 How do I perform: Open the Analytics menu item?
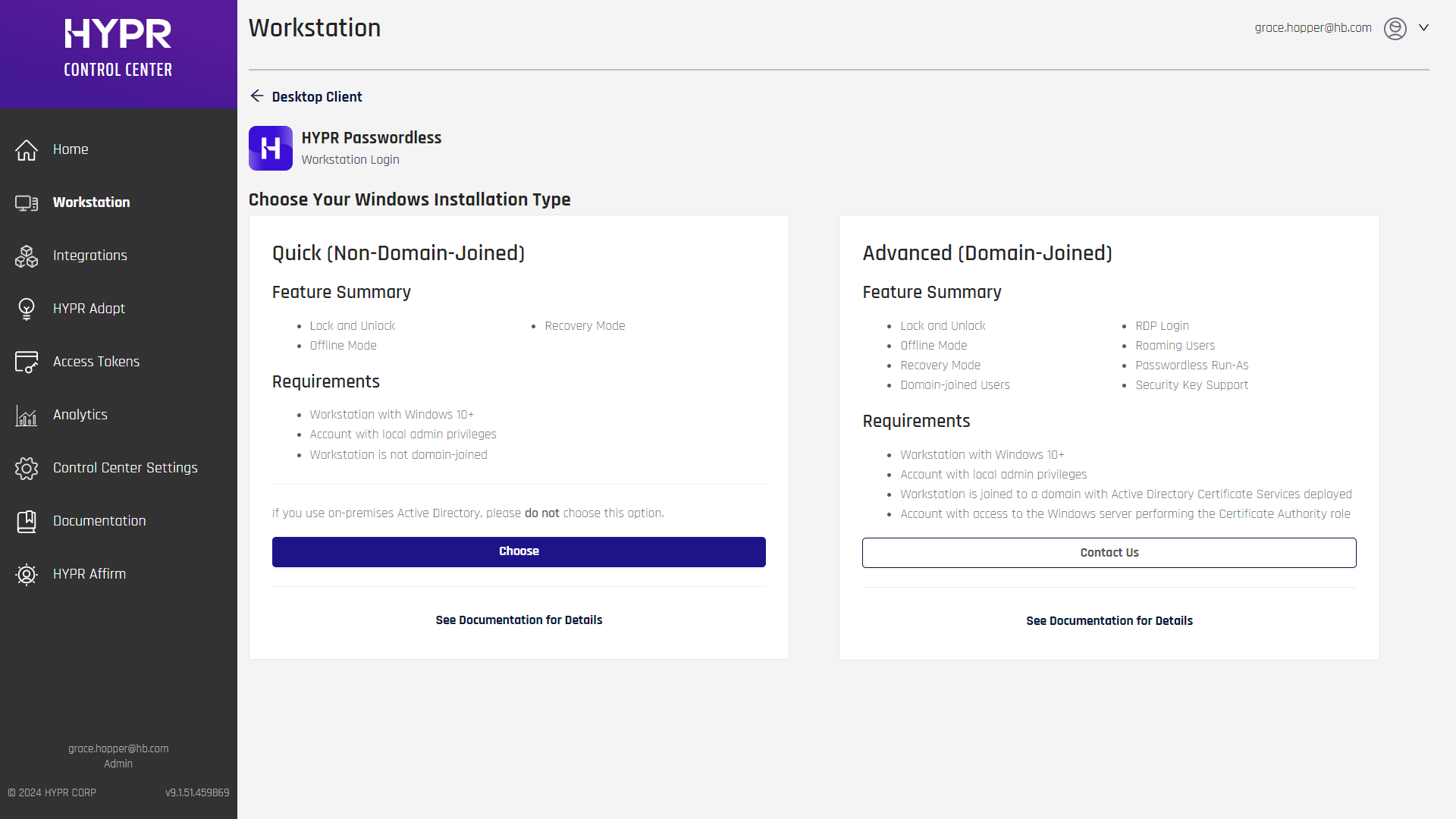click(80, 415)
